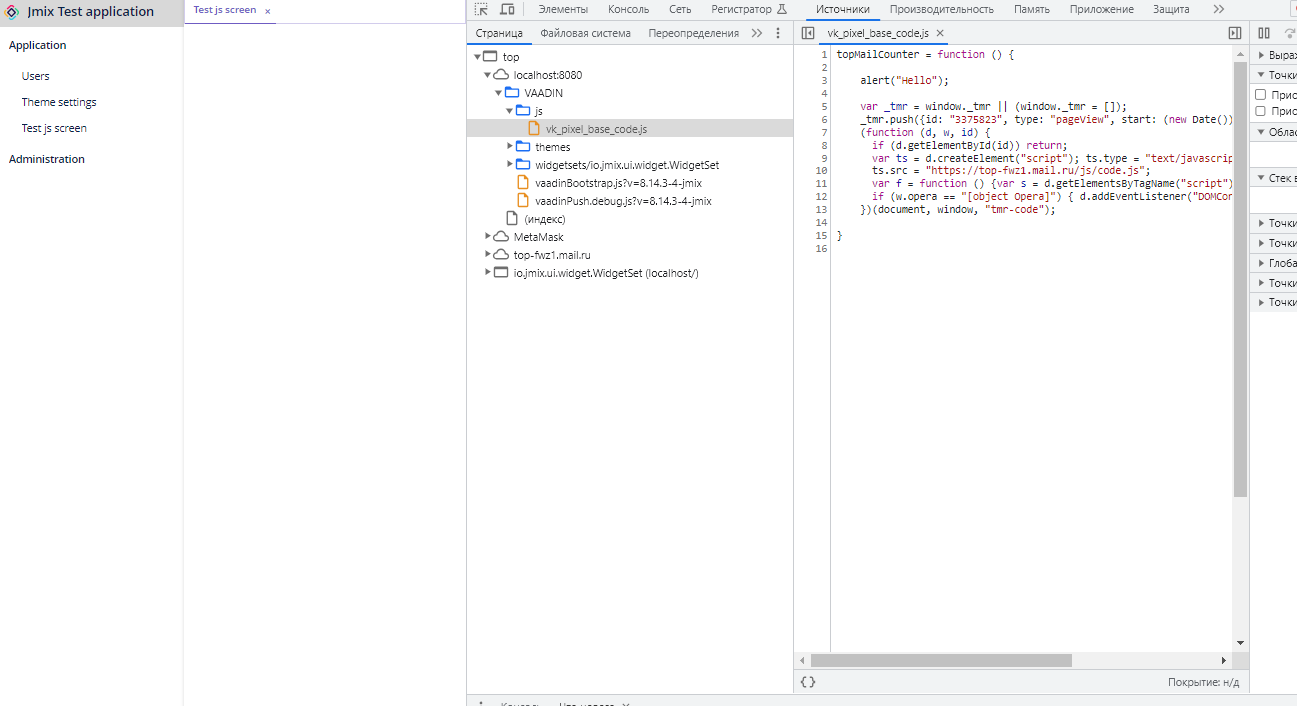Viewport: 1297px width, 706px height.
Task: Select vk_pixel_base_code.js in the tree
Action: pos(630,129)
